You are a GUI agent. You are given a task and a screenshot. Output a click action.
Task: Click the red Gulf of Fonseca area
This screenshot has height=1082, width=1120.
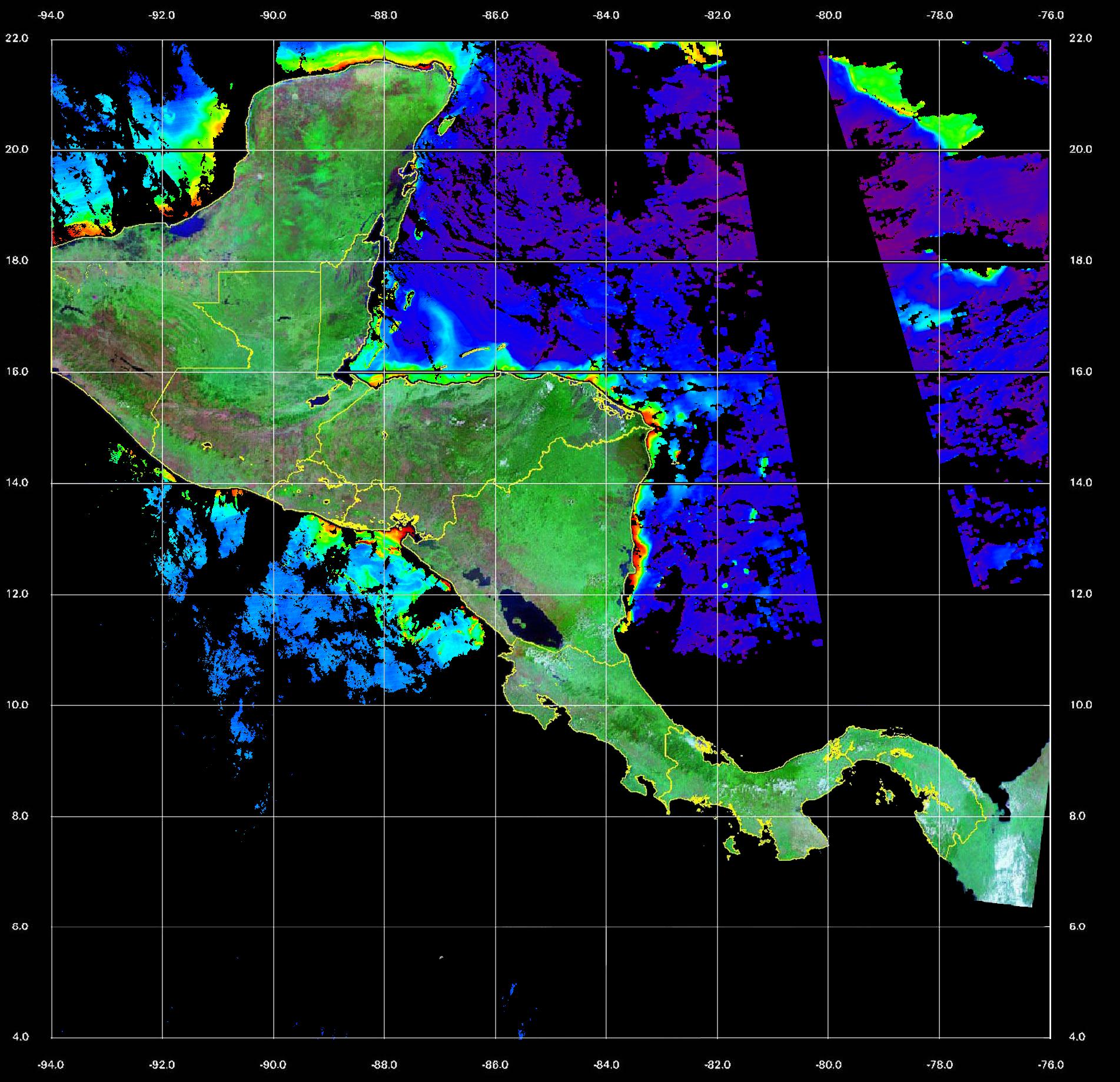click(402, 536)
